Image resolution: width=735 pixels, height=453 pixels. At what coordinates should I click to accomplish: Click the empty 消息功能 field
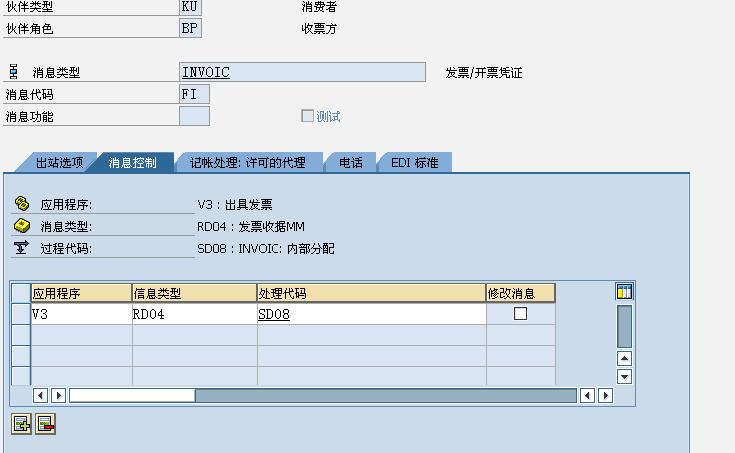pyautogui.click(x=194, y=116)
